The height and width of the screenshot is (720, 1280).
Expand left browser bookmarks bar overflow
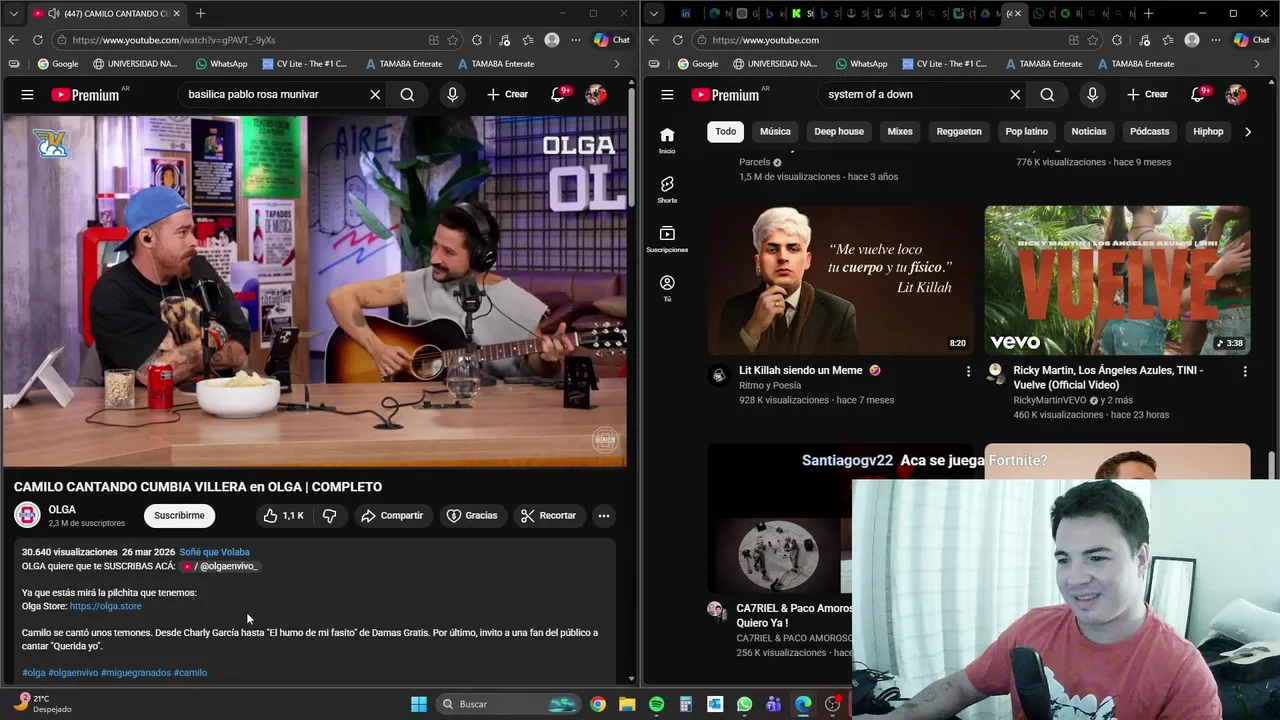tap(617, 64)
